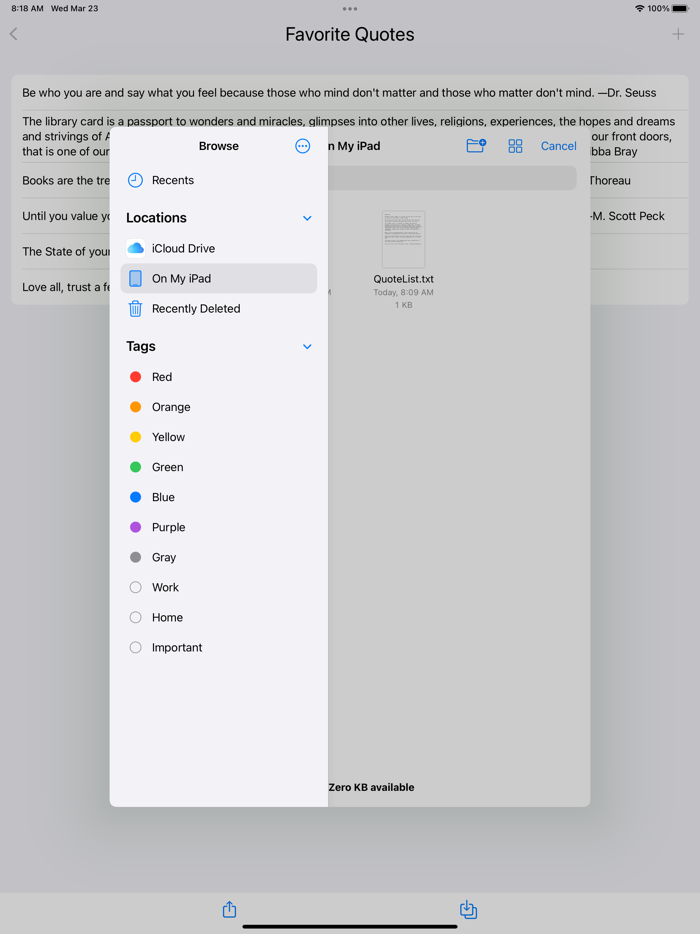Tap the share icon in bottom toolbar

229,909
